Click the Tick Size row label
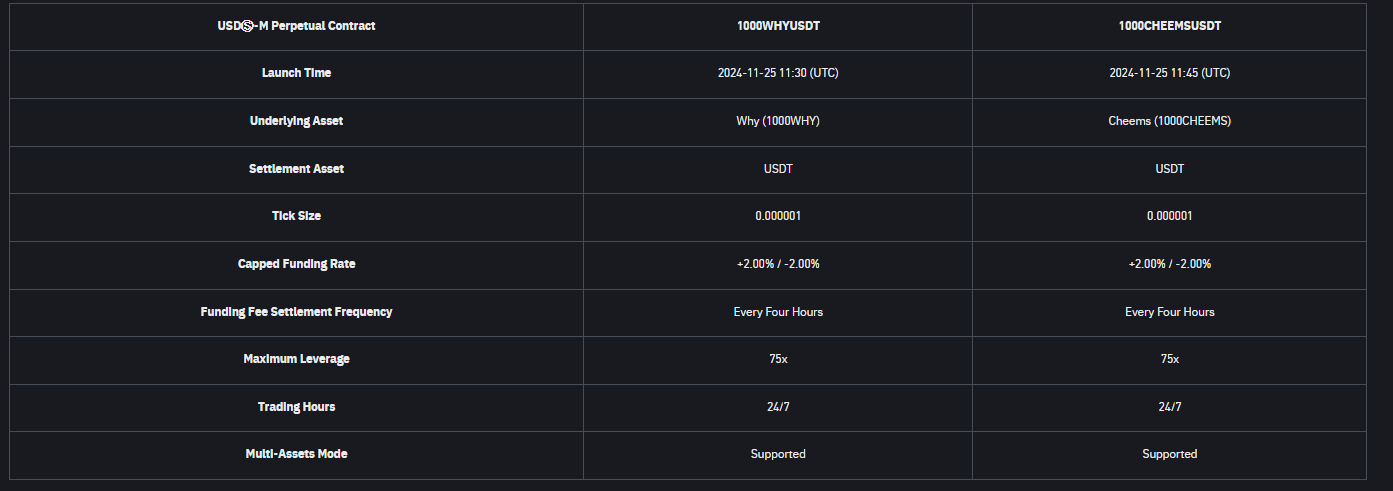Viewport: 1393px width, 491px height. 296,216
